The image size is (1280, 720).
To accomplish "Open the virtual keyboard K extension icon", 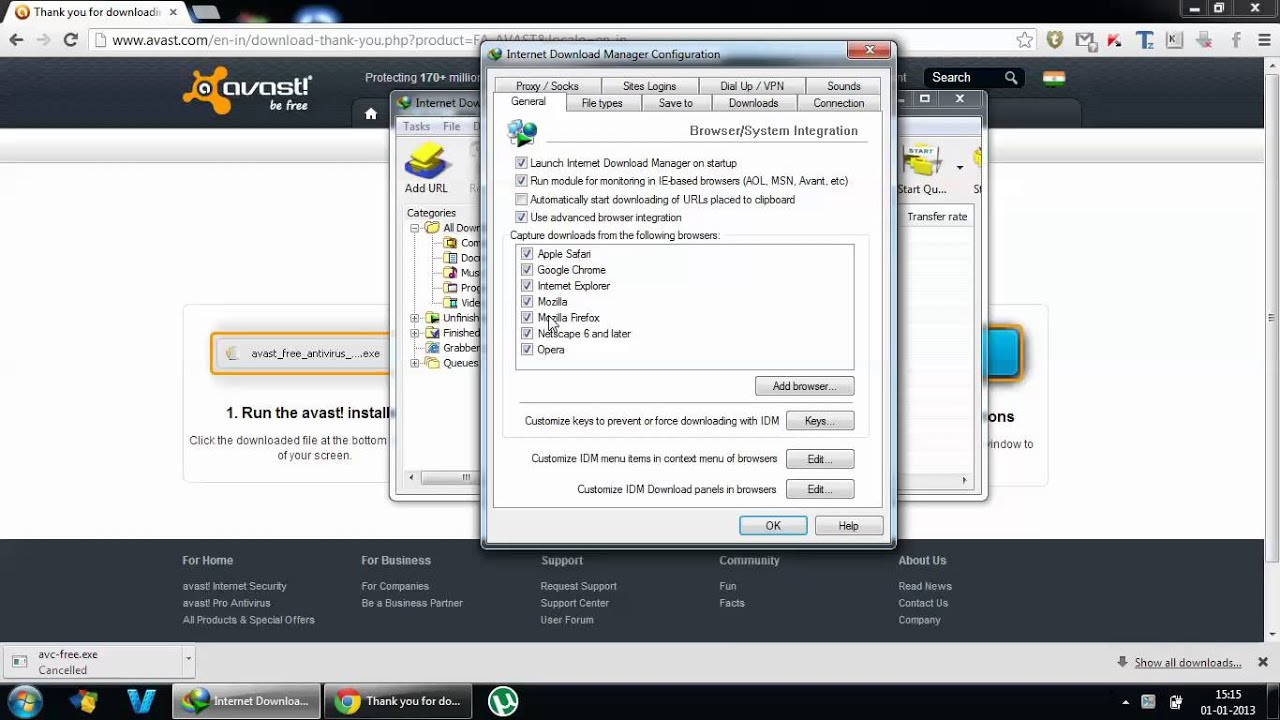I will (1175, 40).
